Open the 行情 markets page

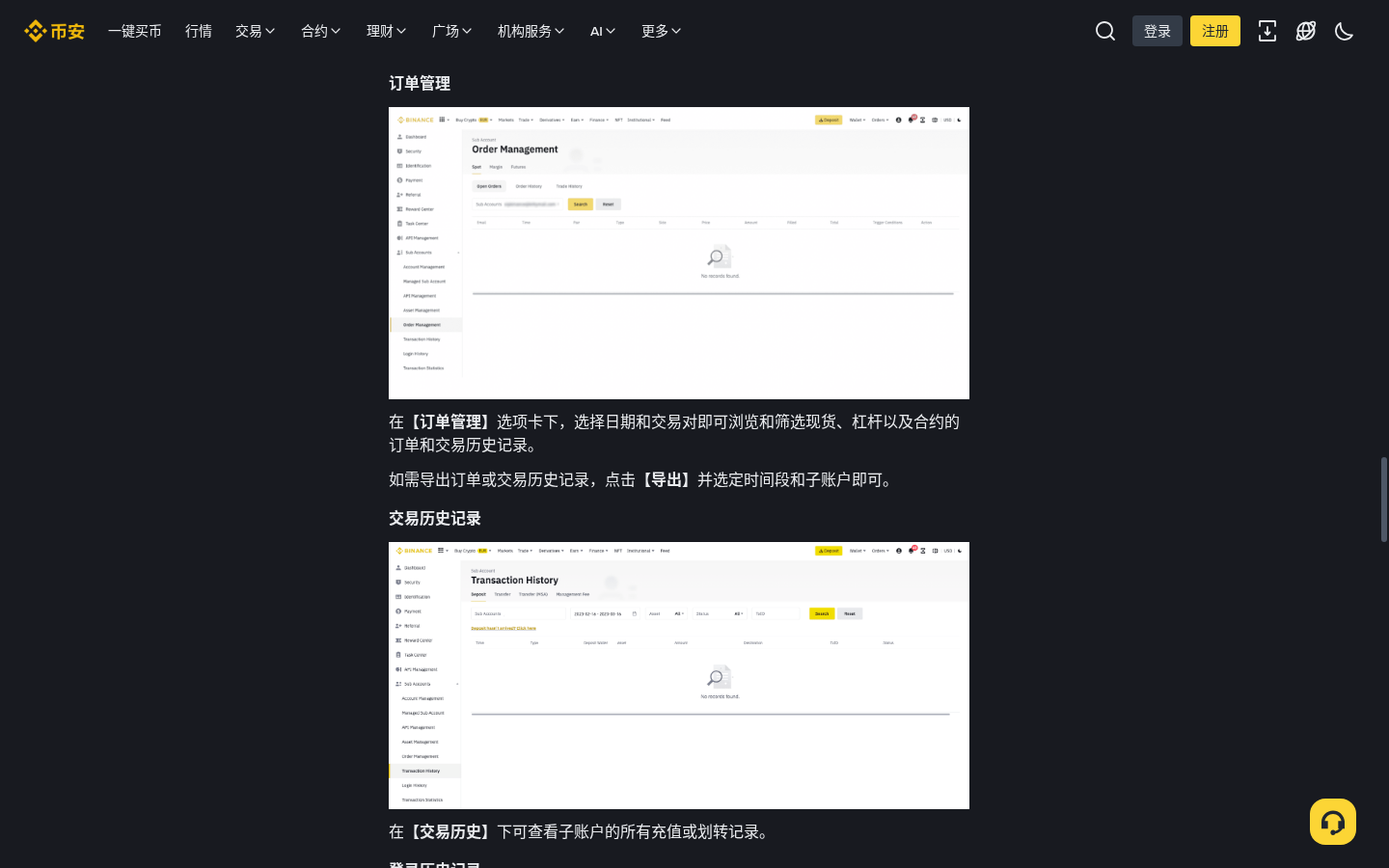point(199,31)
